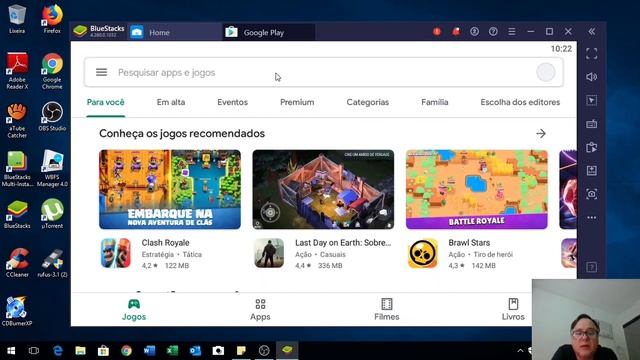Open keyboard controls icon in sidebar
The image size is (640, 360).
pyautogui.click(x=591, y=124)
